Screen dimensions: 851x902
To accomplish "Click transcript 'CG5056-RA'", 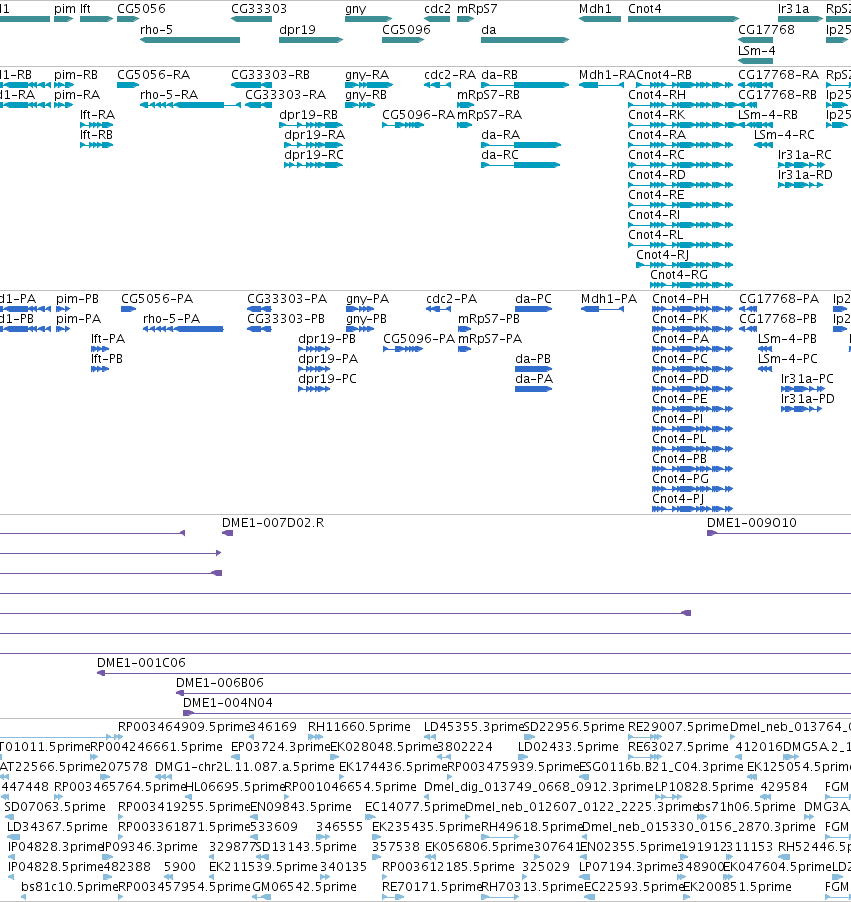I will tap(154, 75).
